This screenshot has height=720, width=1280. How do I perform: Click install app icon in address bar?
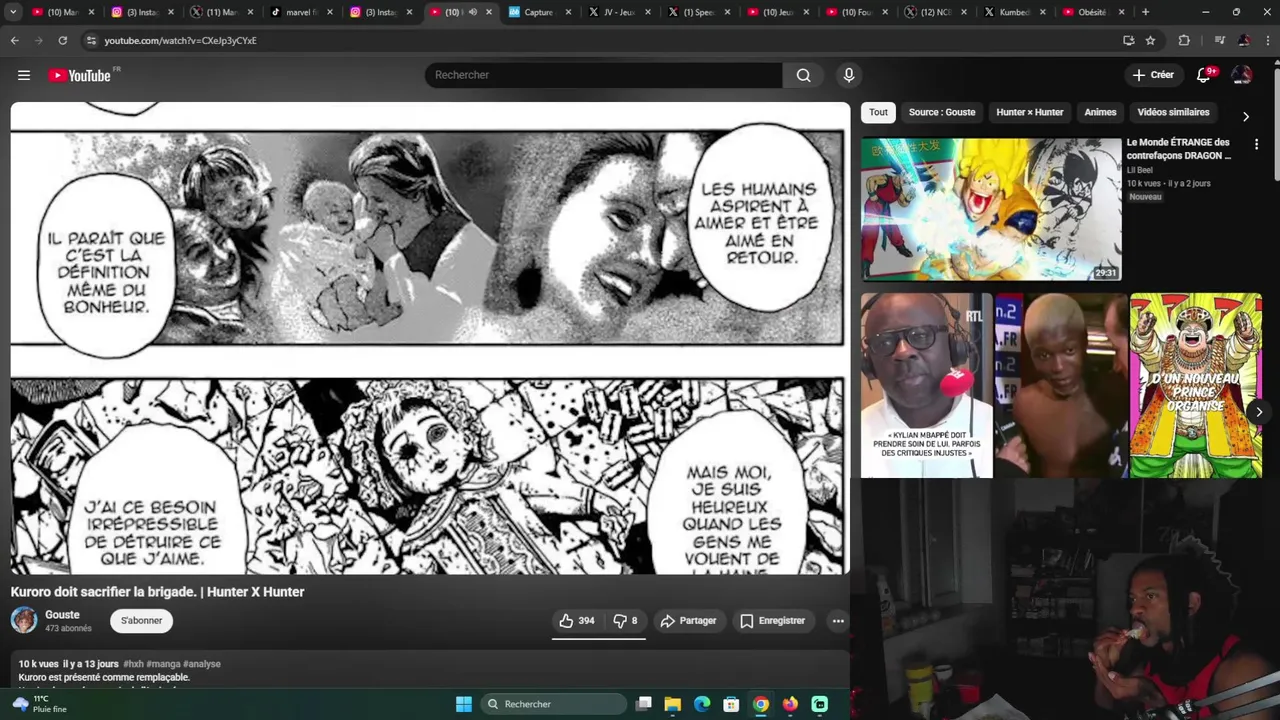1129,40
